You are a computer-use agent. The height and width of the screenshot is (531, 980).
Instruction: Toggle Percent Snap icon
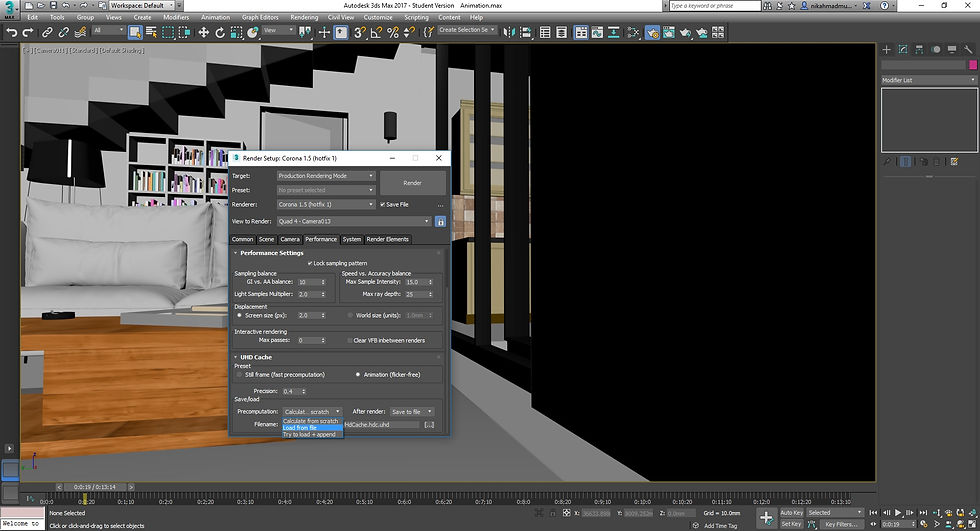click(392, 32)
